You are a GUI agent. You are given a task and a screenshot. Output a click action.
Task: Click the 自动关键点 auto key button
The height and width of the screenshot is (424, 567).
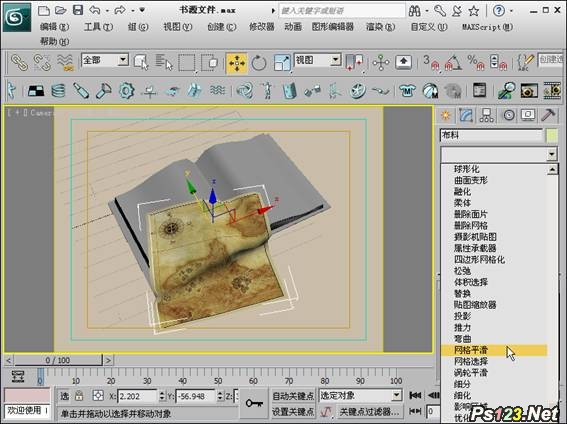pos(293,396)
